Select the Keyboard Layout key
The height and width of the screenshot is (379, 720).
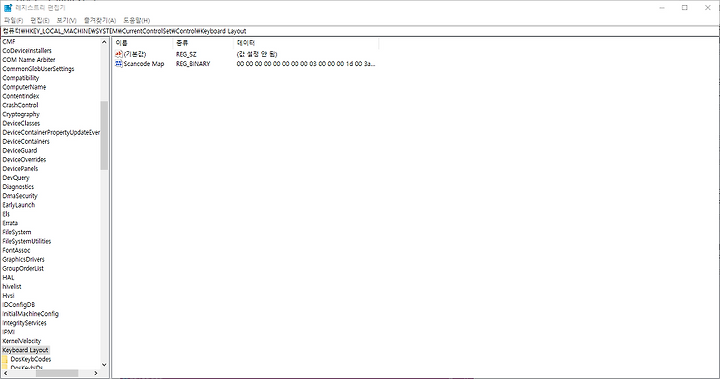pos(25,350)
